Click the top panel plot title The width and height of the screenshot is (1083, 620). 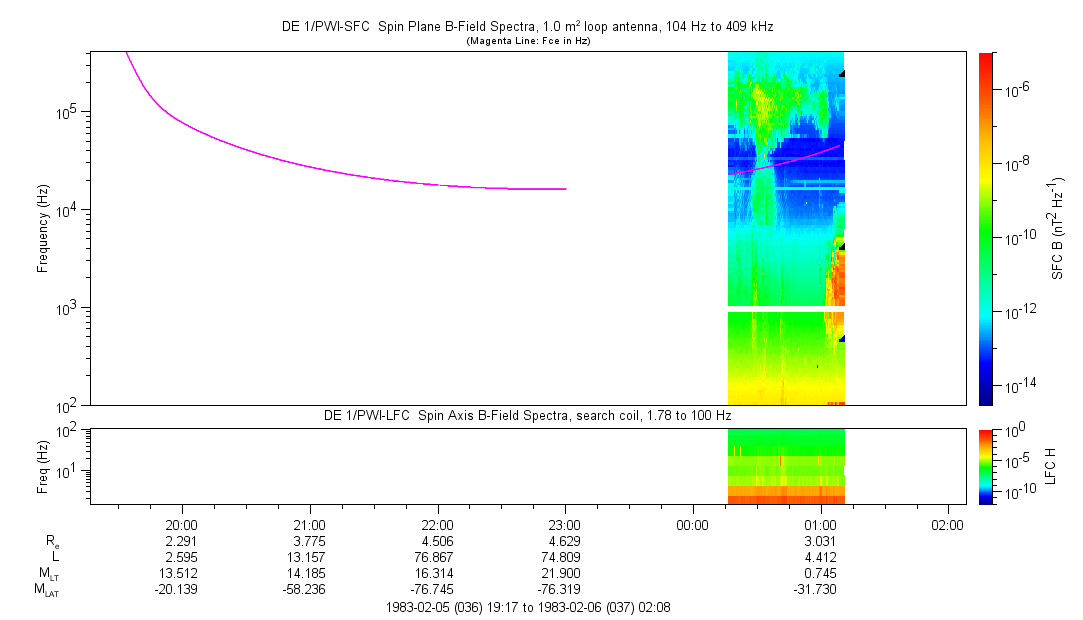528,26
